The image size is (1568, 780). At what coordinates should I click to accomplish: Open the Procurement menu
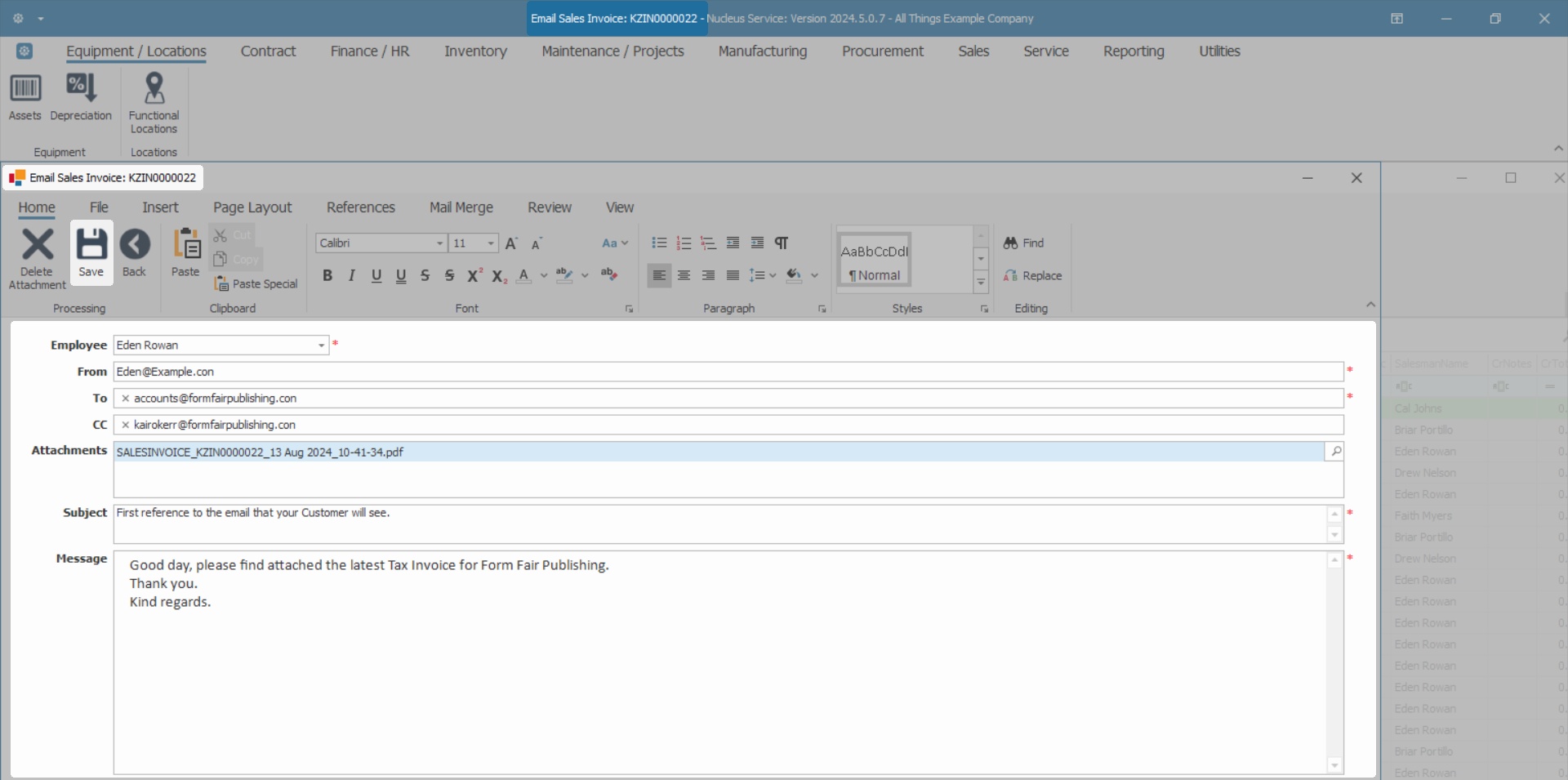pos(882,51)
